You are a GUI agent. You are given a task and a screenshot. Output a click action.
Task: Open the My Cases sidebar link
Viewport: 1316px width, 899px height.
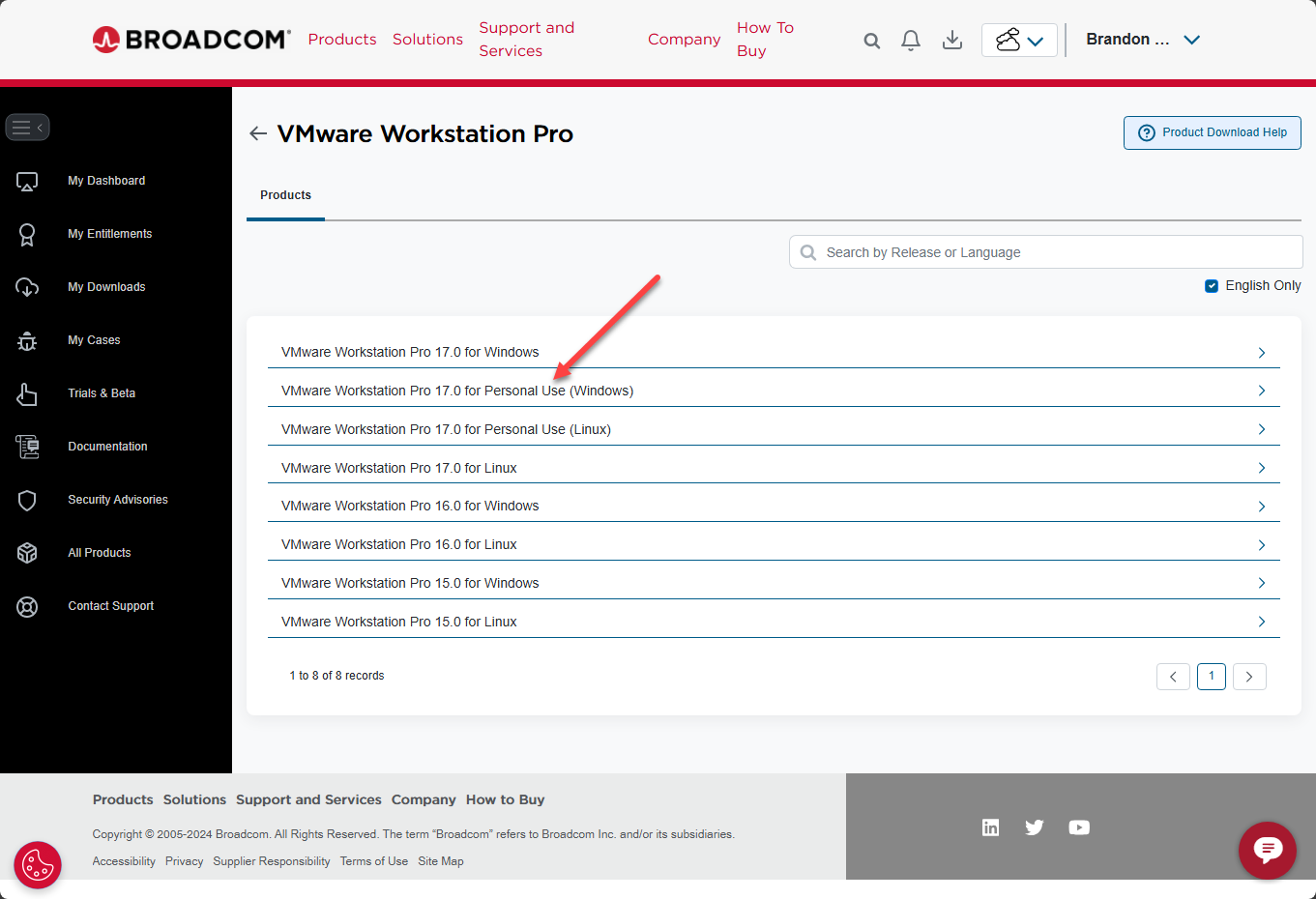click(x=94, y=340)
